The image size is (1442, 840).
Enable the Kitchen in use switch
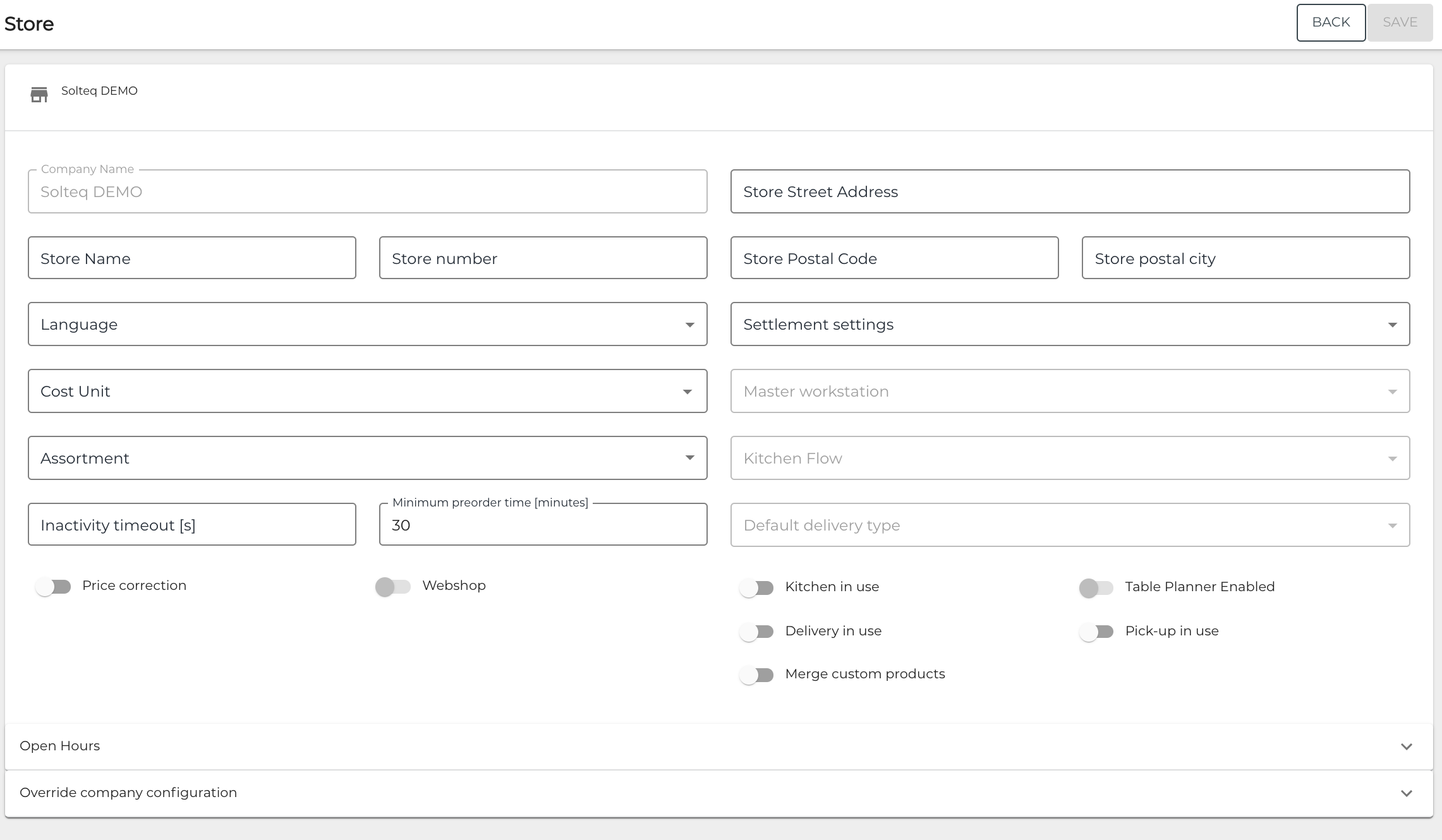point(756,588)
